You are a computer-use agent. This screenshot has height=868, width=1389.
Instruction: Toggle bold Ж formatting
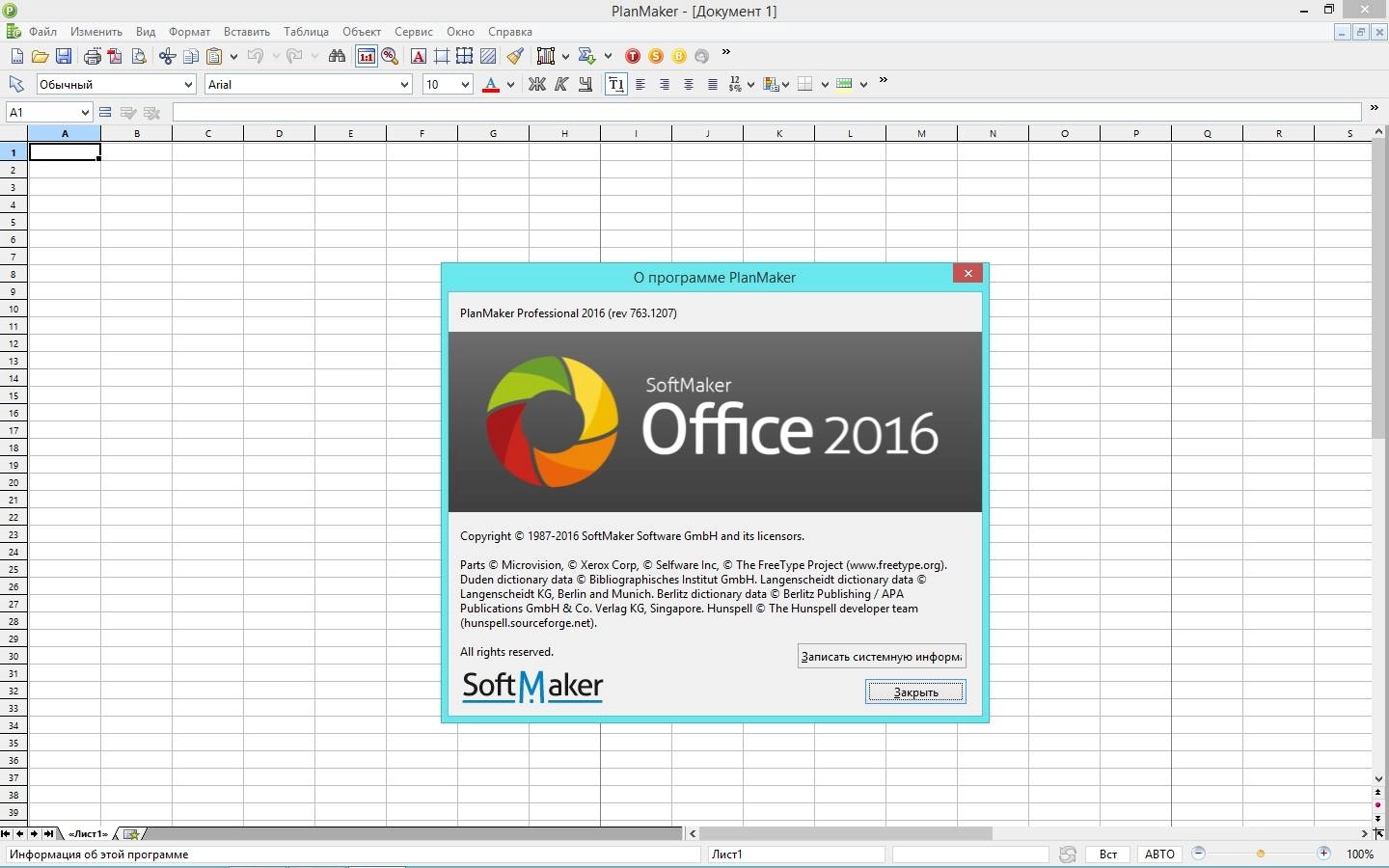click(537, 84)
